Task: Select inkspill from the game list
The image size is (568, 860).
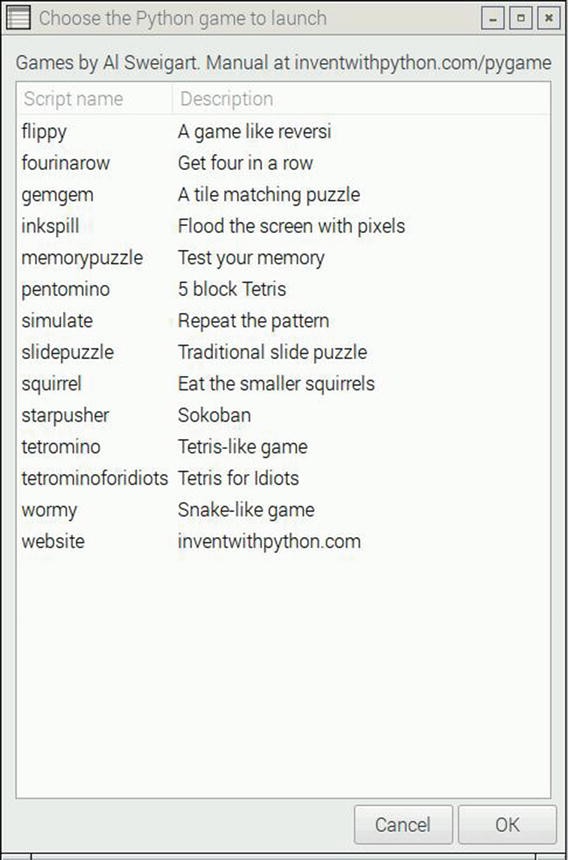Action: click(283, 226)
